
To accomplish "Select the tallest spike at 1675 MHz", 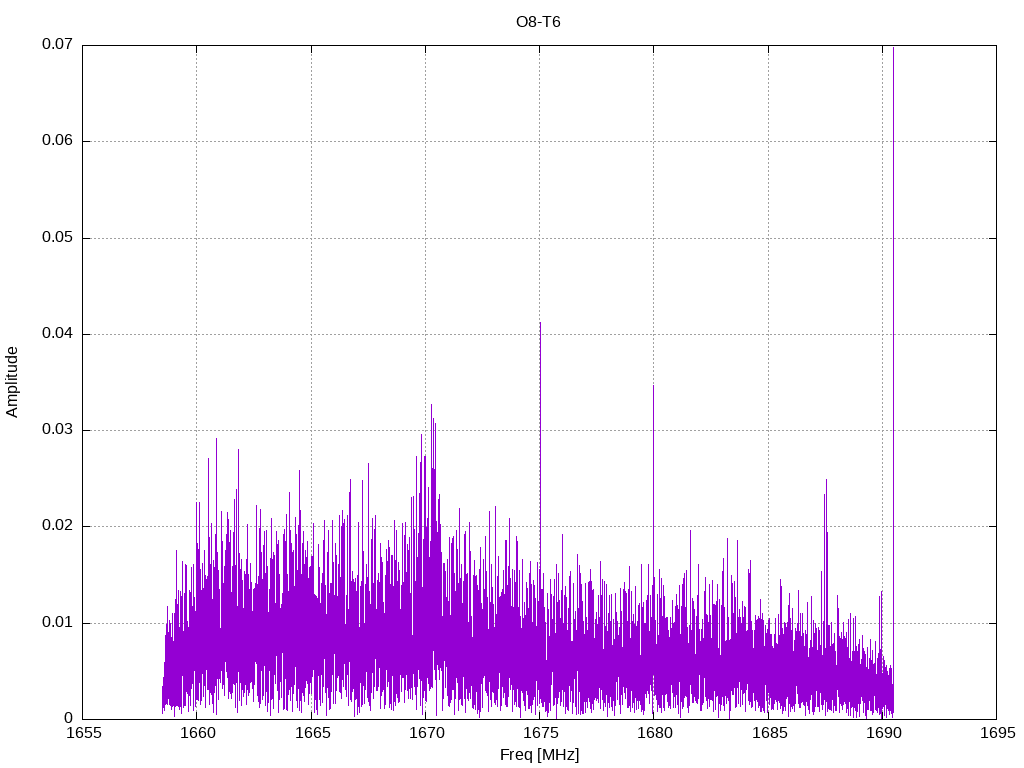I will tap(540, 325).
